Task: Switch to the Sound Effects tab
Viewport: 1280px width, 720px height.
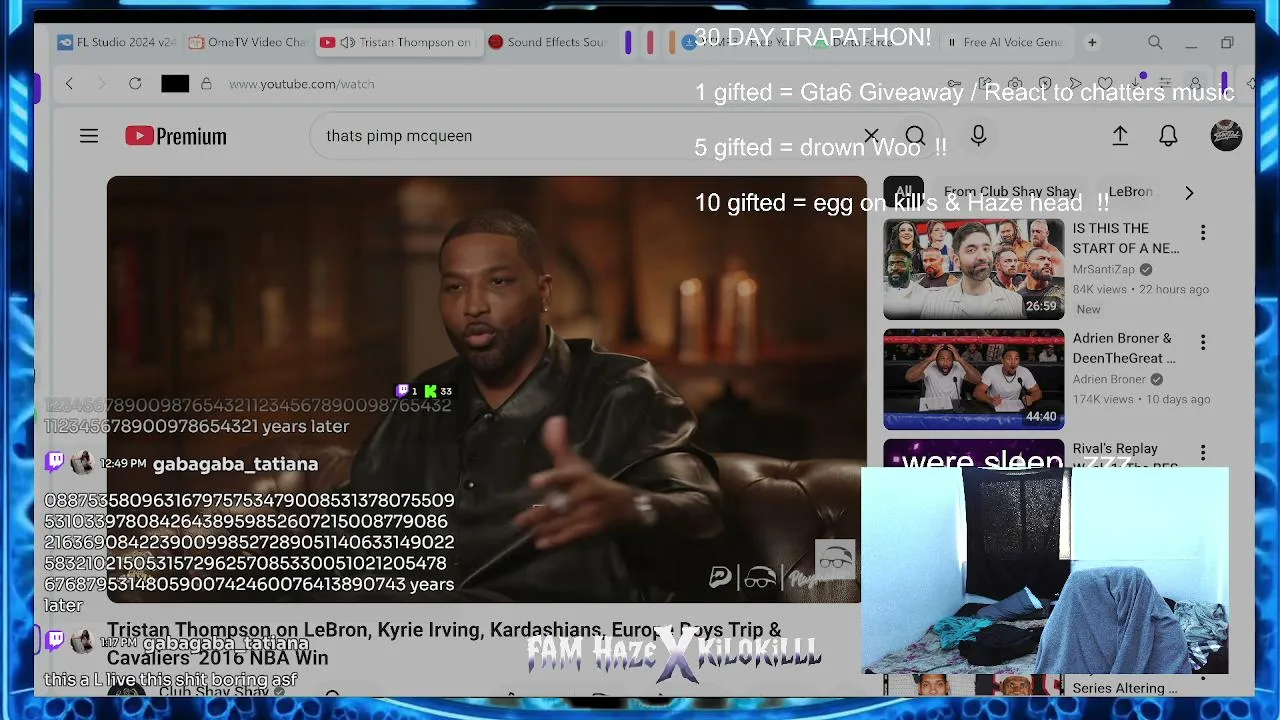Action: click(x=548, y=43)
